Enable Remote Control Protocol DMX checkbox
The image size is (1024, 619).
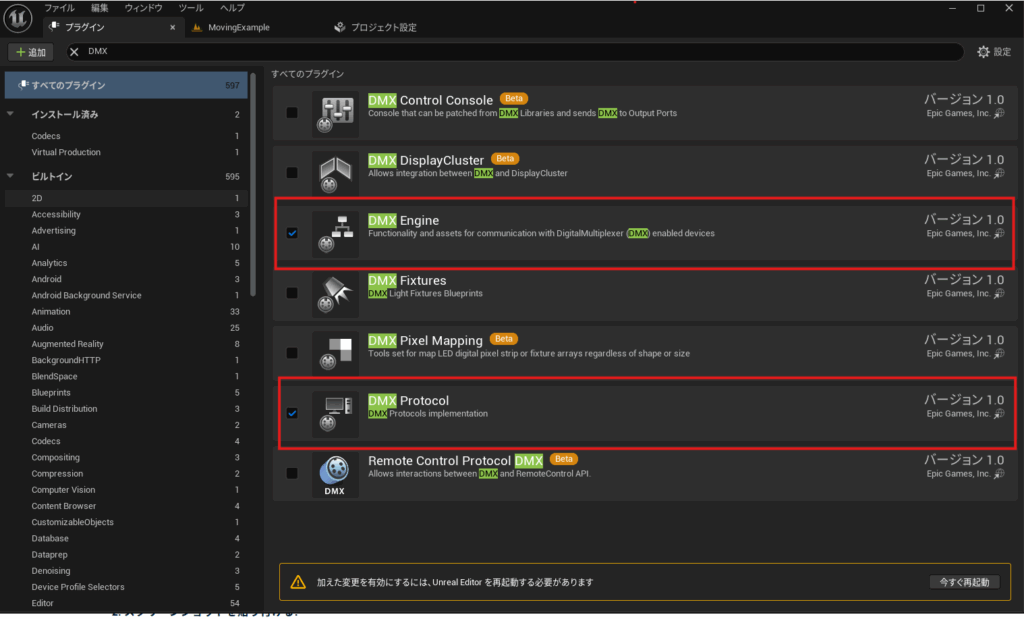coord(292,473)
